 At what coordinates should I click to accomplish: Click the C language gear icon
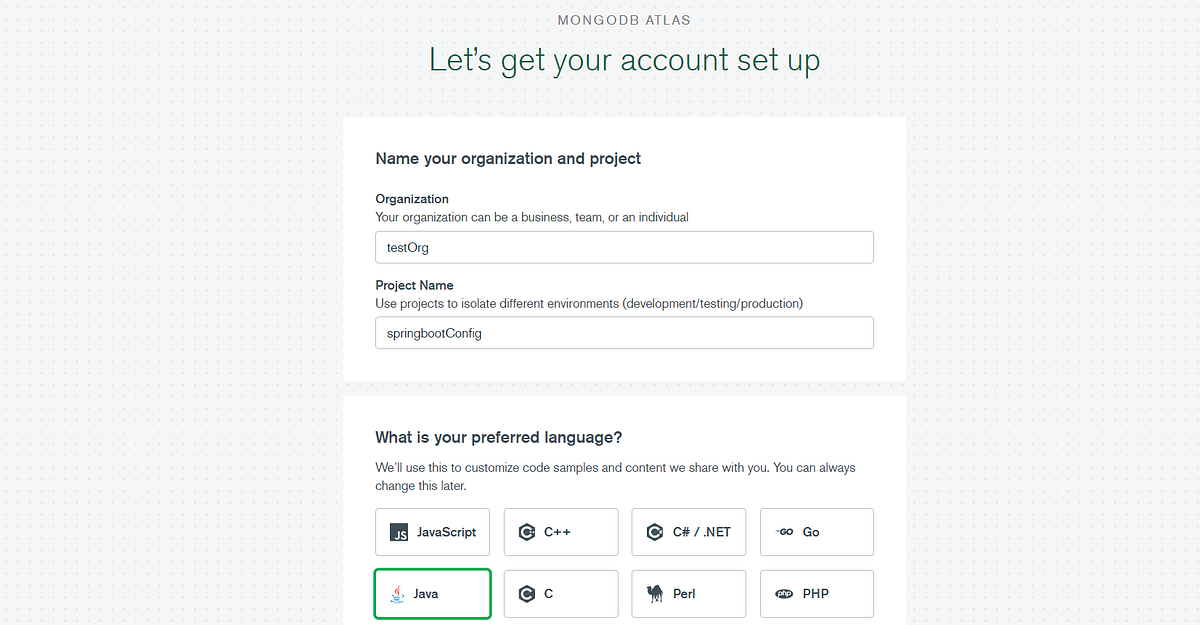[527, 593]
